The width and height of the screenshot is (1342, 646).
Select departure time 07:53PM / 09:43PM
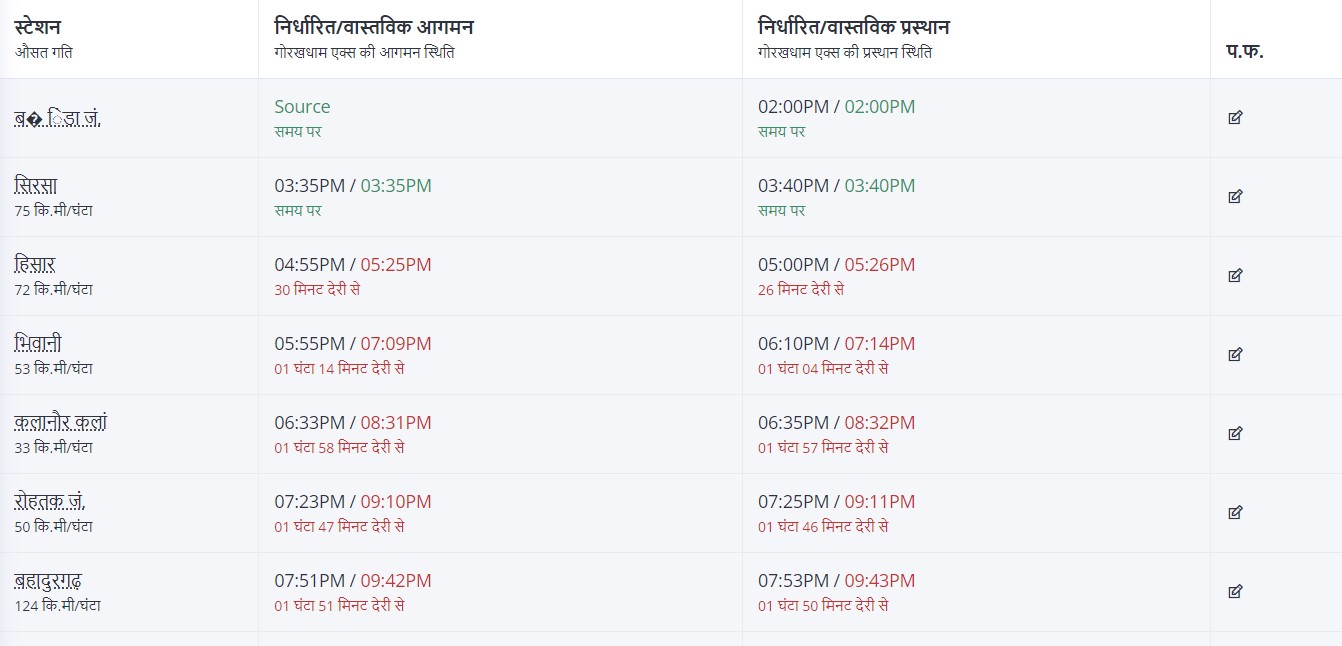point(836,581)
